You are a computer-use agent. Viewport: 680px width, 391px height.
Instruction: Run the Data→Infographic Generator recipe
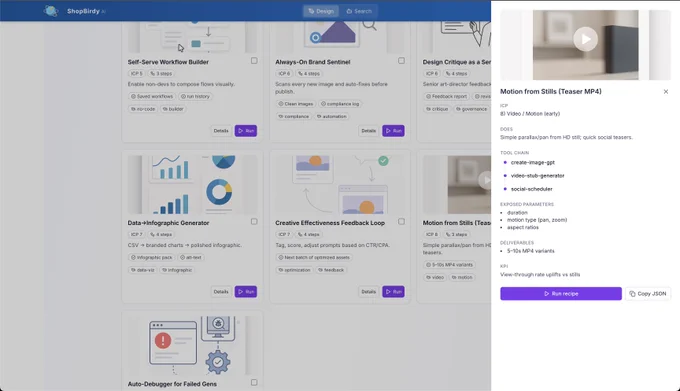point(246,291)
